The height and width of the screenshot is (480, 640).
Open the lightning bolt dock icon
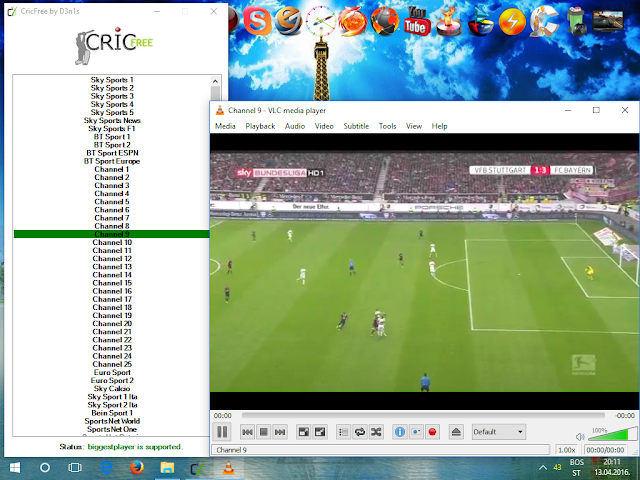(x=512, y=21)
